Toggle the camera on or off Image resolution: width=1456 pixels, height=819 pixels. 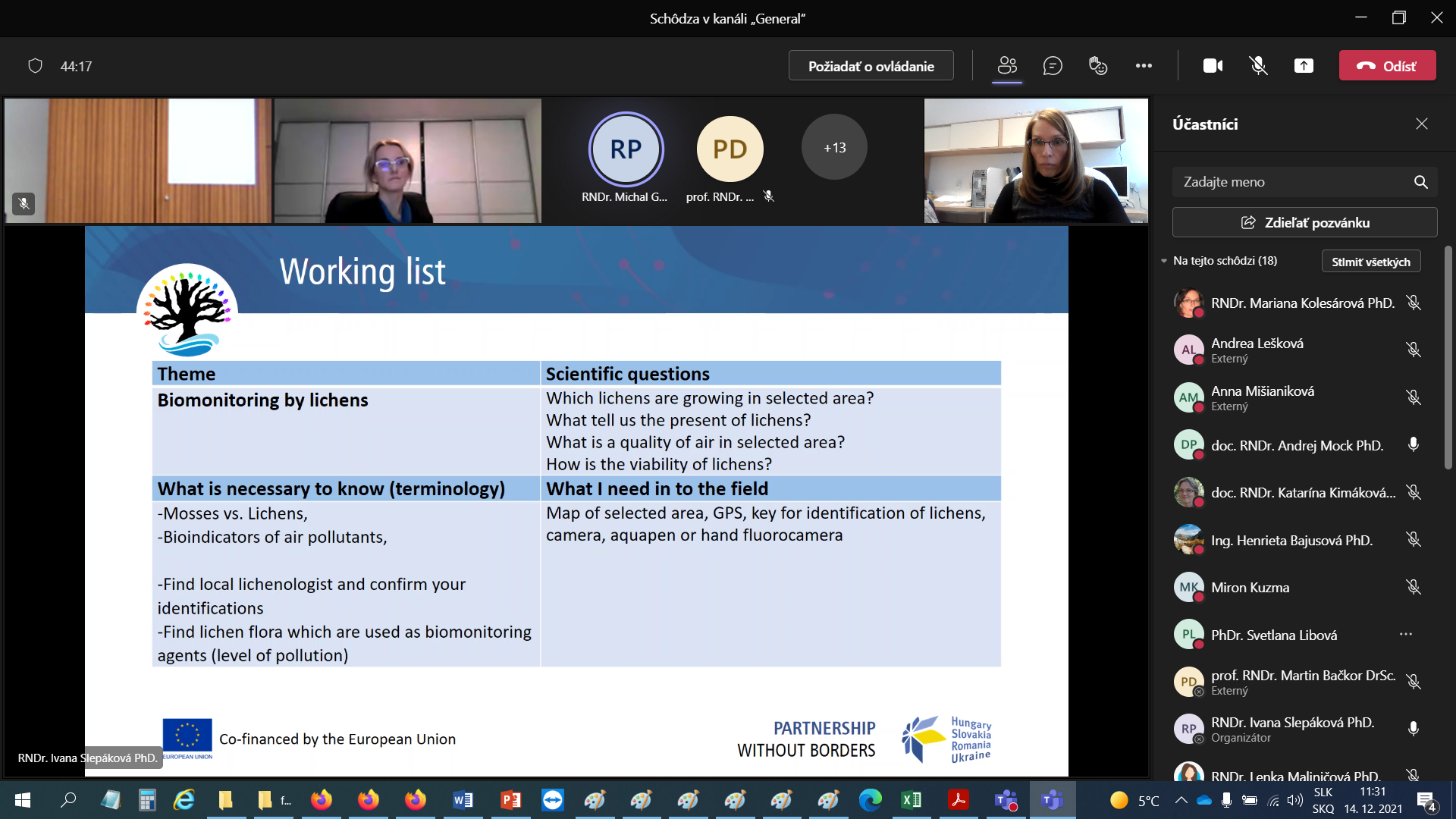1213,66
